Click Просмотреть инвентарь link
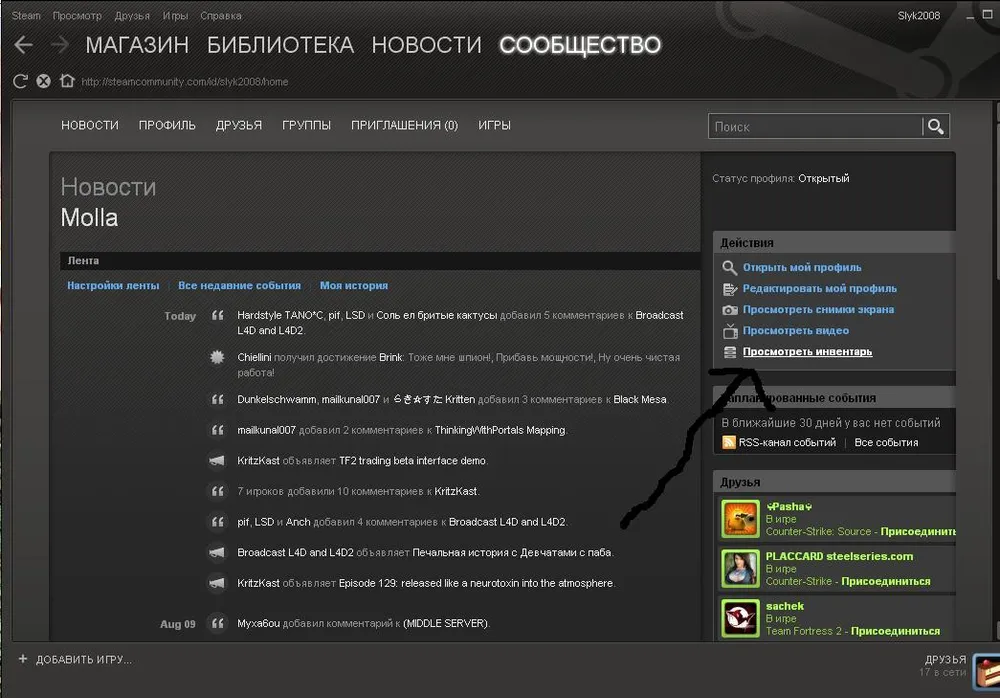Image resolution: width=1000 pixels, height=698 pixels. [x=807, y=352]
